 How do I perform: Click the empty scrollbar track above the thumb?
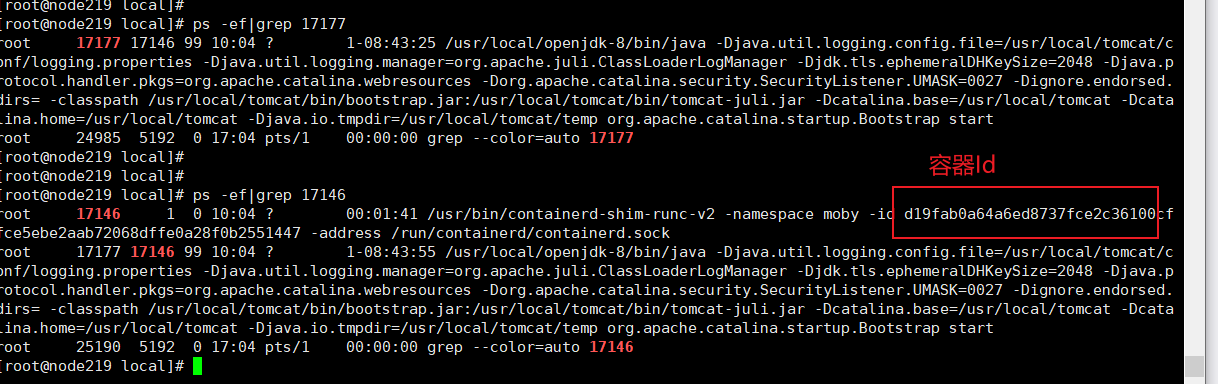click(x=1190, y=180)
